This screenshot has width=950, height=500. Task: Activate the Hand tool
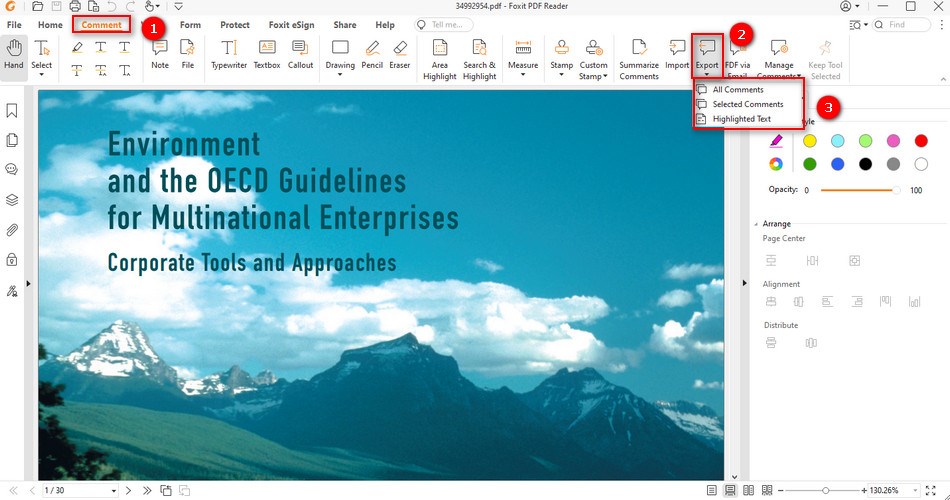tap(13, 57)
